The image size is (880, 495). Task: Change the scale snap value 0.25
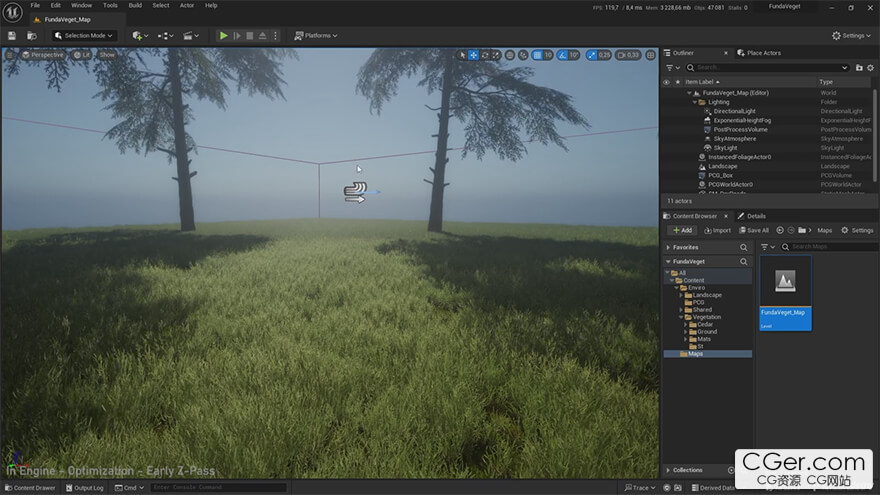coord(604,54)
